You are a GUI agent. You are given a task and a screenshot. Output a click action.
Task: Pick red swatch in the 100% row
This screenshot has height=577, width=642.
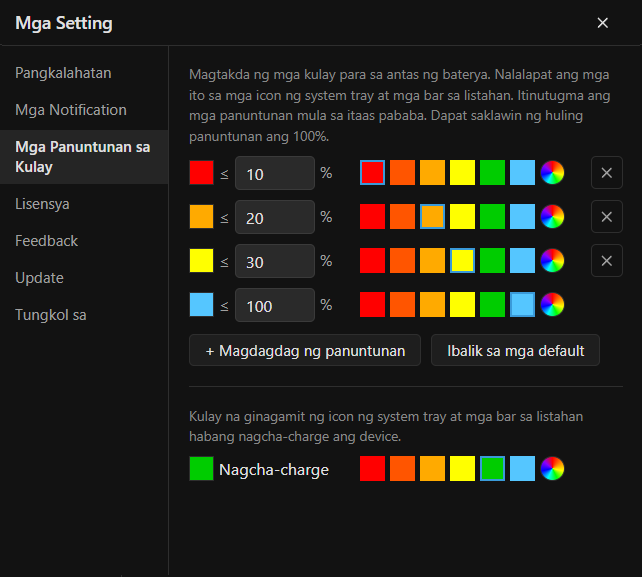[x=372, y=304]
